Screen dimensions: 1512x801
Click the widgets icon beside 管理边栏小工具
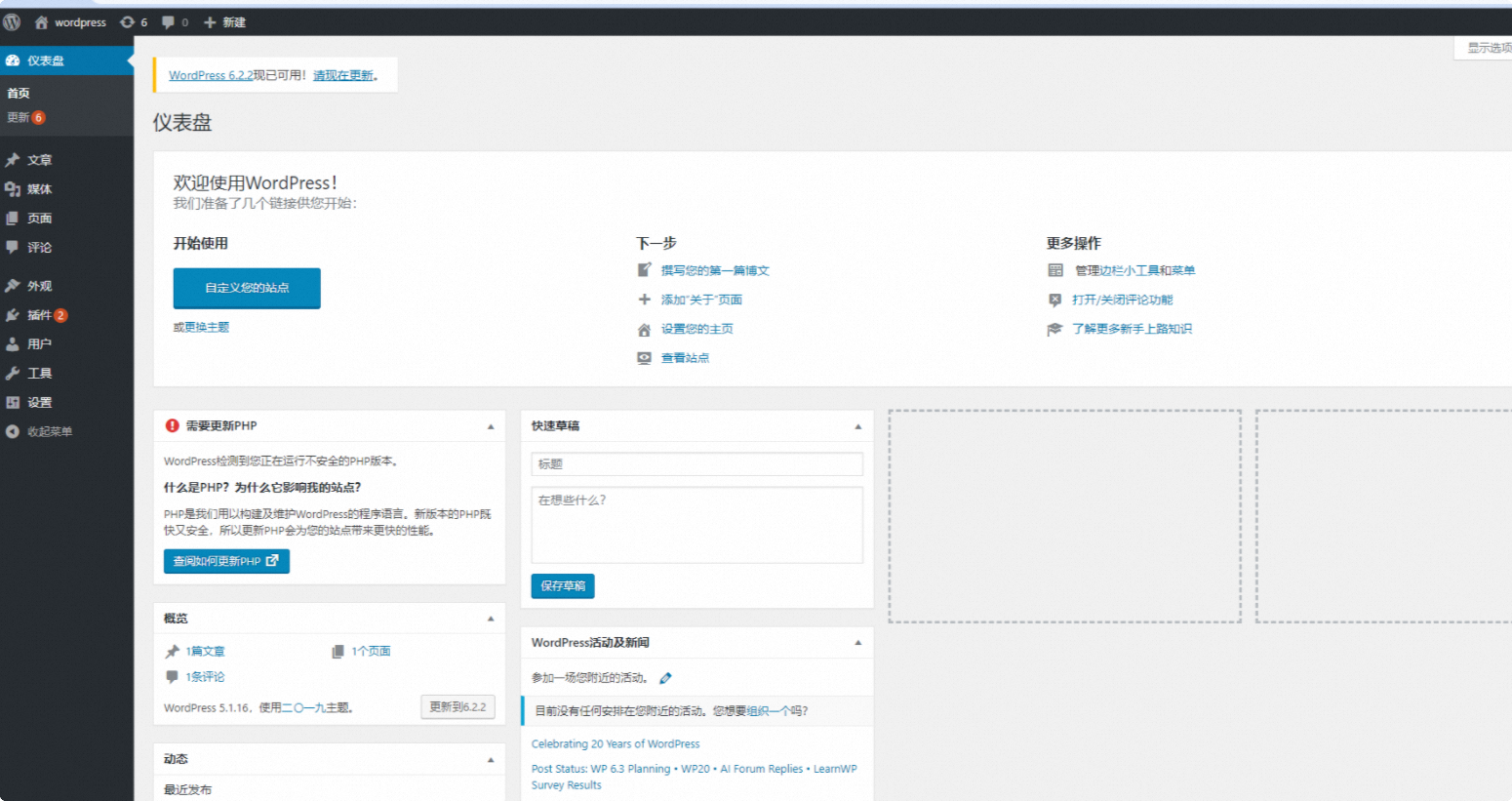(x=1055, y=270)
